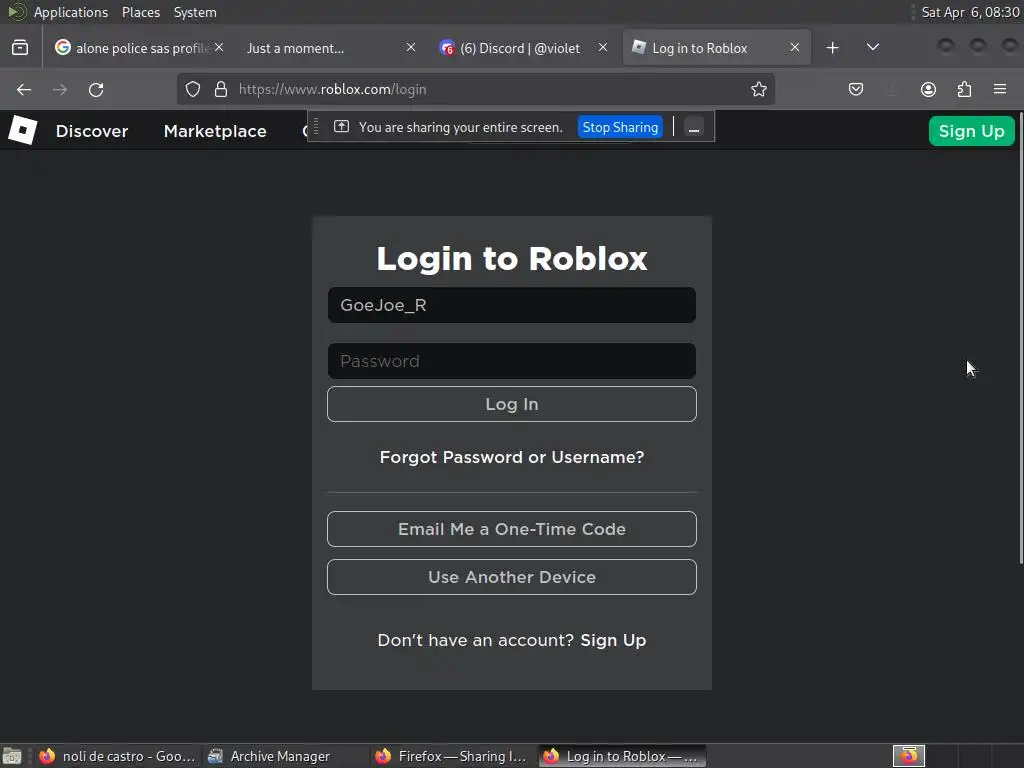Reload the current page
The height and width of the screenshot is (768, 1024).
click(x=96, y=89)
